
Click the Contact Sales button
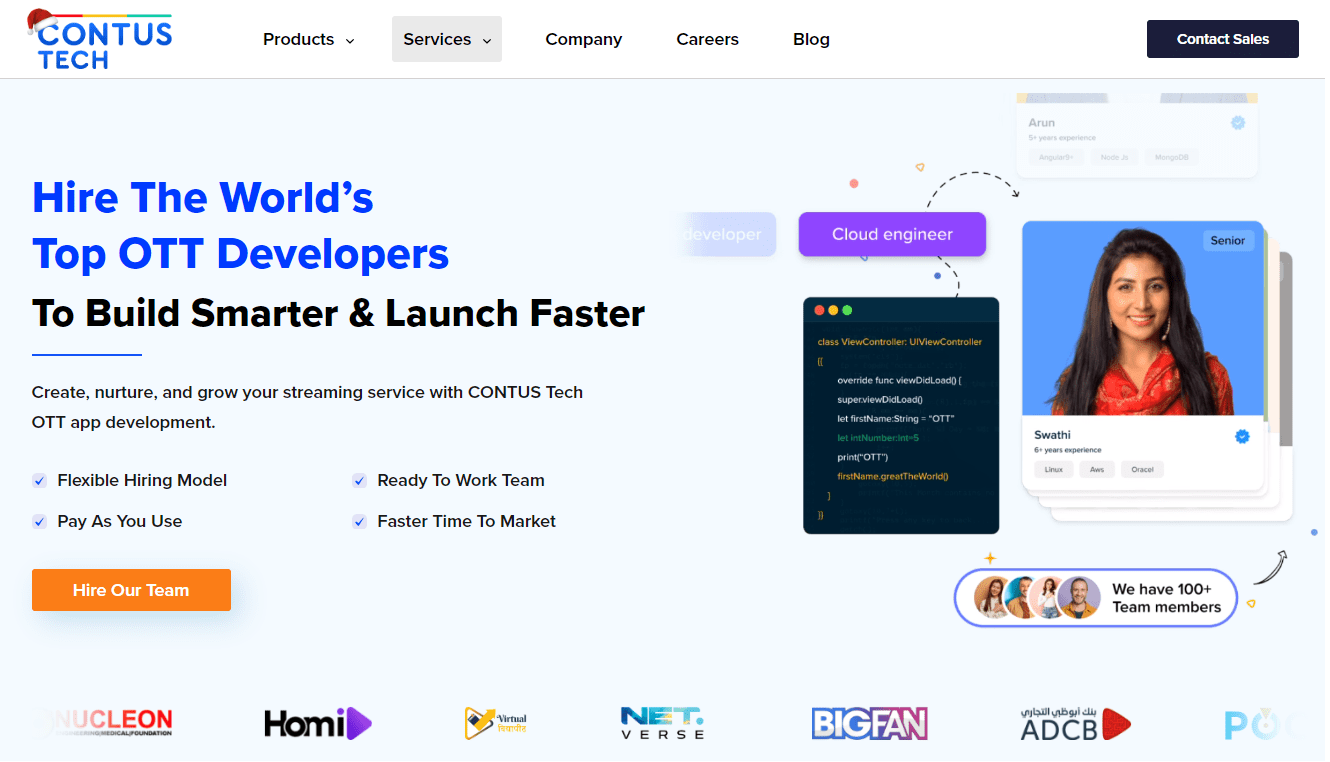(1222, 39)
